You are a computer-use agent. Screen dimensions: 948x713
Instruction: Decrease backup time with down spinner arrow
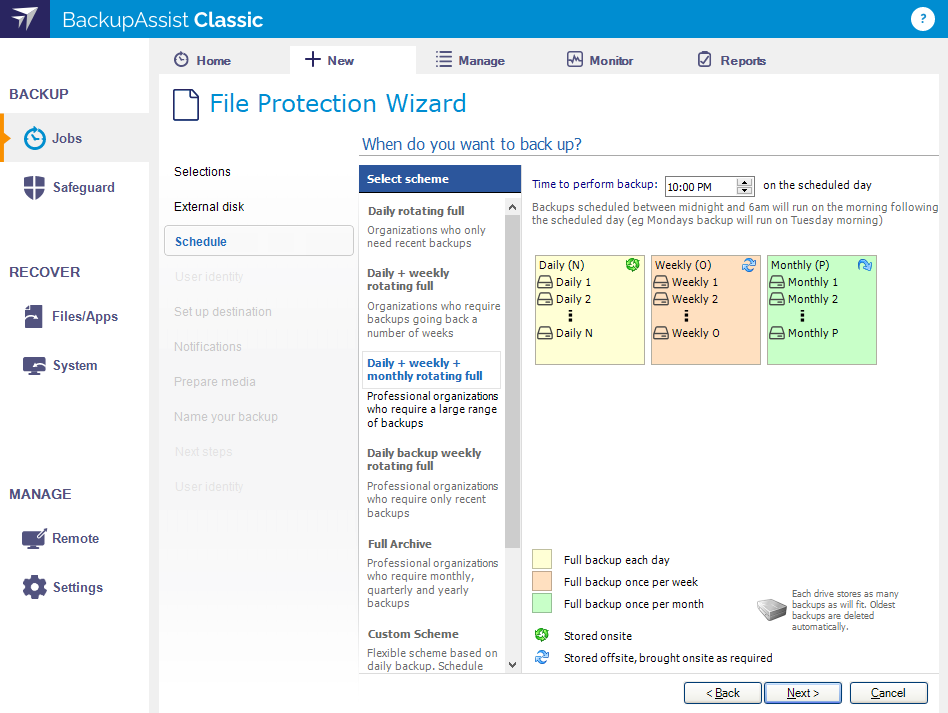coord(745,190)
